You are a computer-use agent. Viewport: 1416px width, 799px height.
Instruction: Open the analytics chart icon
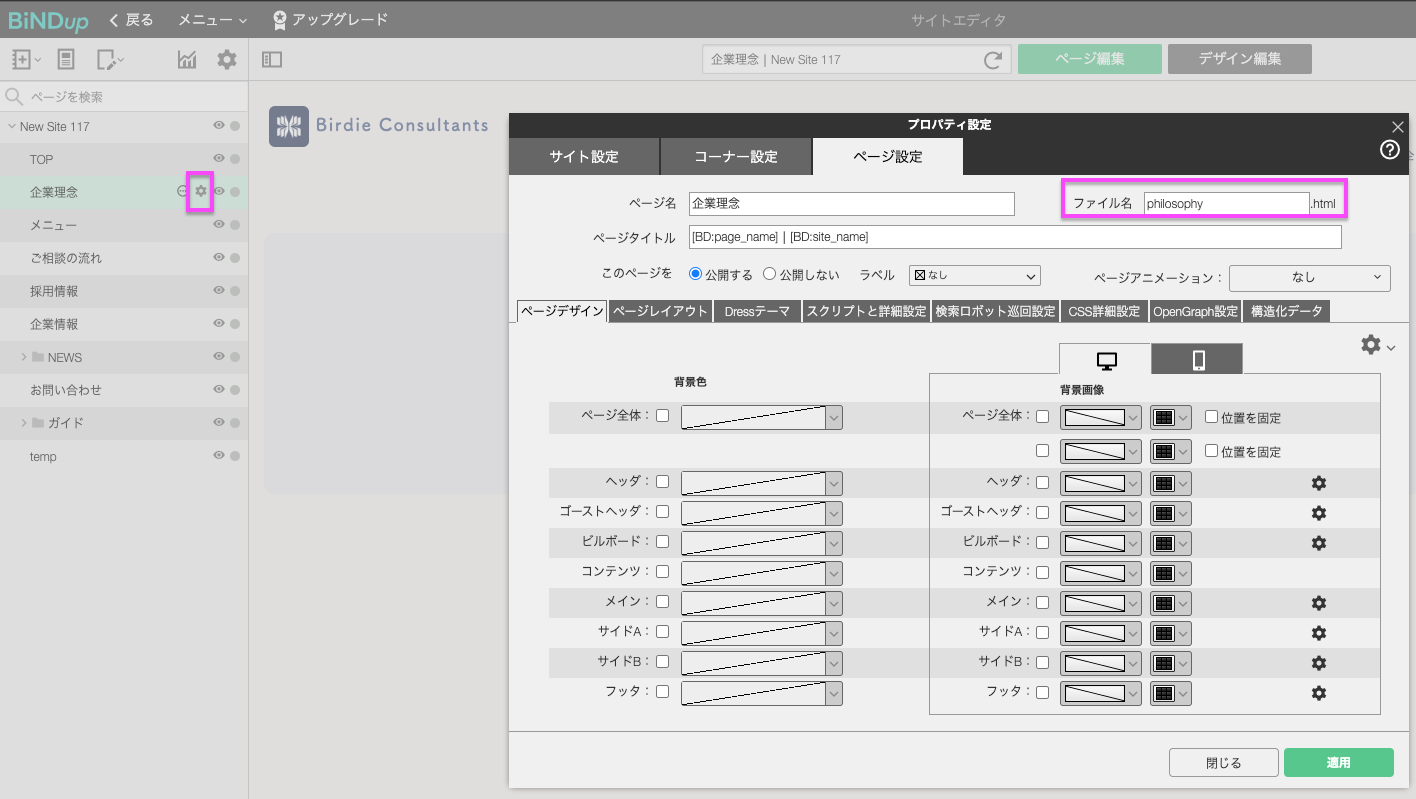point(187,60)
